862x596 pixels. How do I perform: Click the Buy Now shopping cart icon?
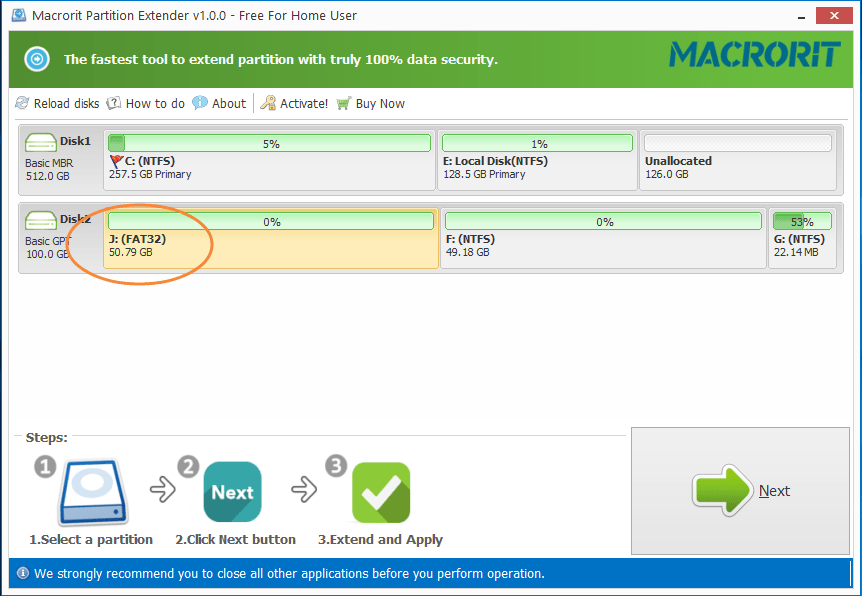pos(342,103)
